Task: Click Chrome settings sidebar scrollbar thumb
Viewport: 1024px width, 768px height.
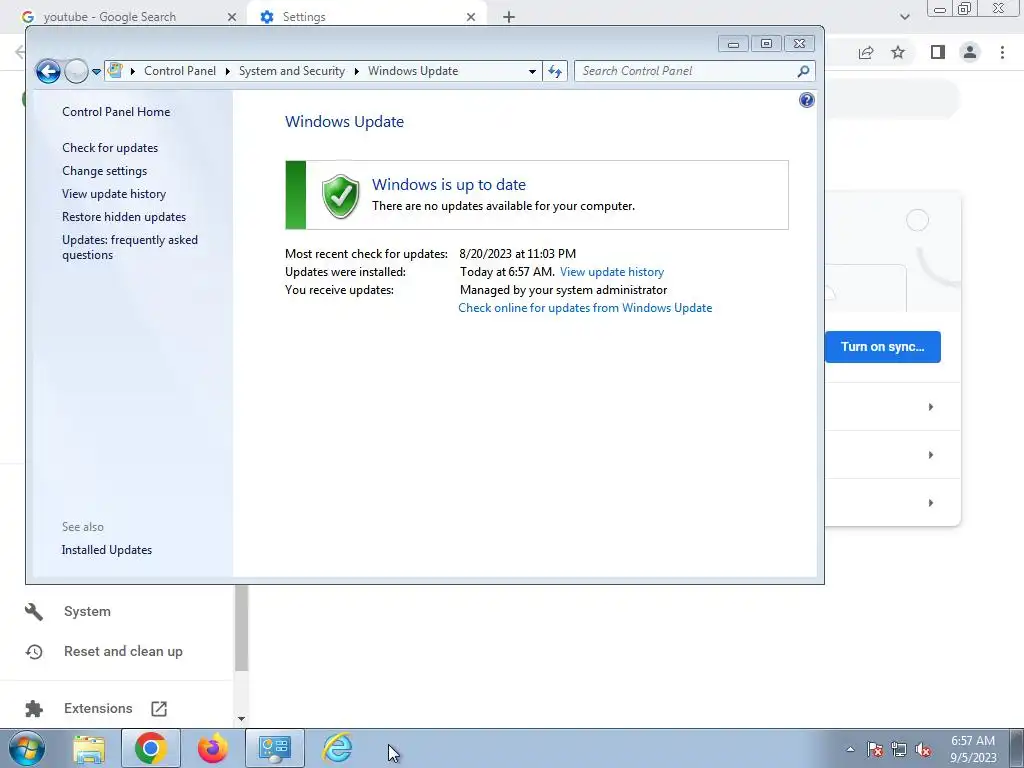Action: pyautogui.click(x=241, y=628)
